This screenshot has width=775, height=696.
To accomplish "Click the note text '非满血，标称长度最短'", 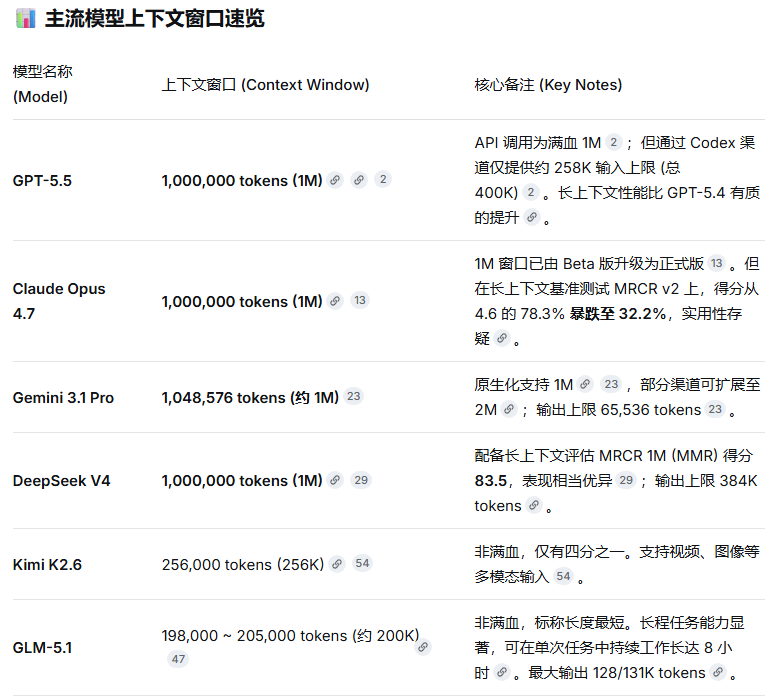I will (549, 622).
